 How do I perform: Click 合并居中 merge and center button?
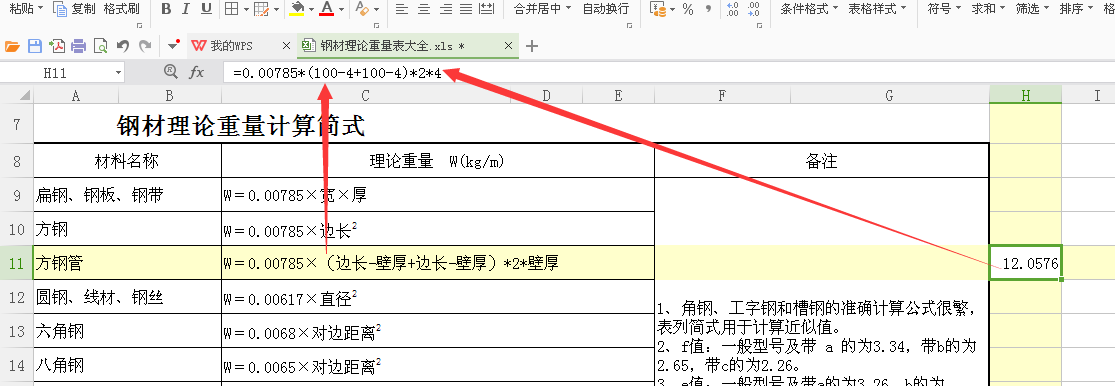(542, 9)
